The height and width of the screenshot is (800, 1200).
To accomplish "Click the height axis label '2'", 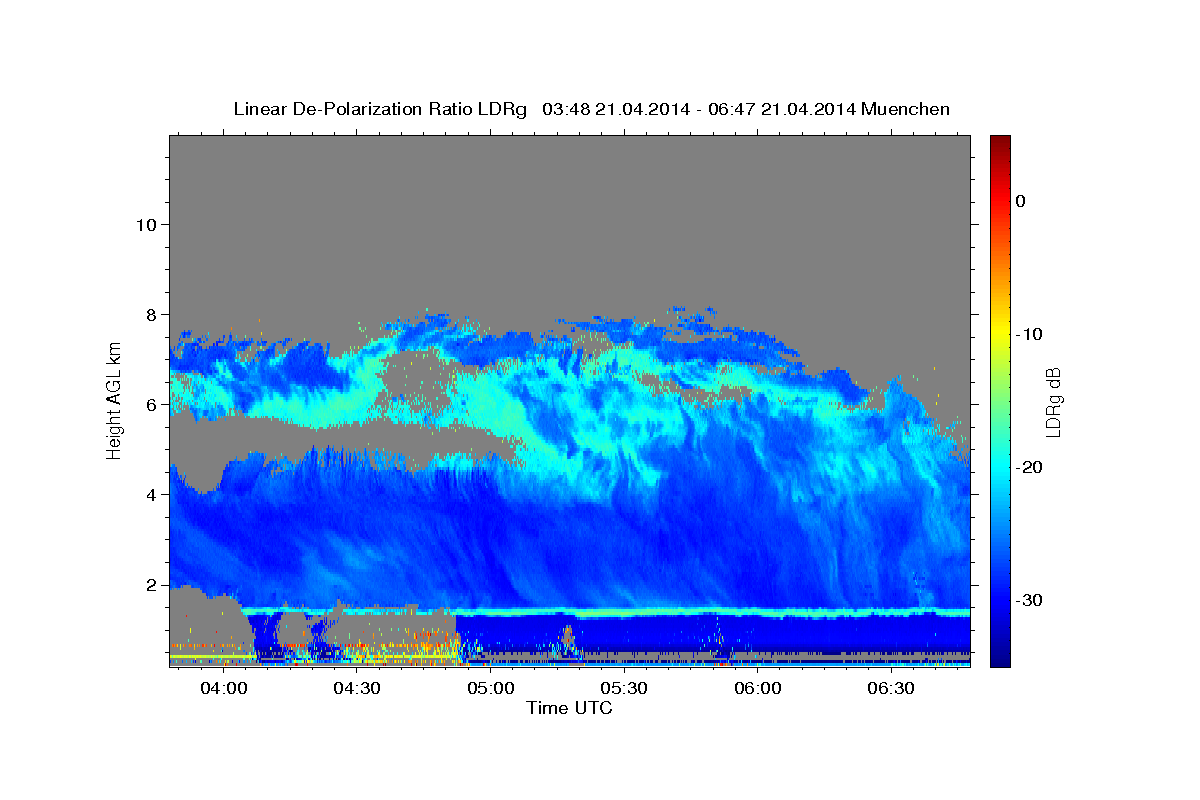I will pos(152,584).
